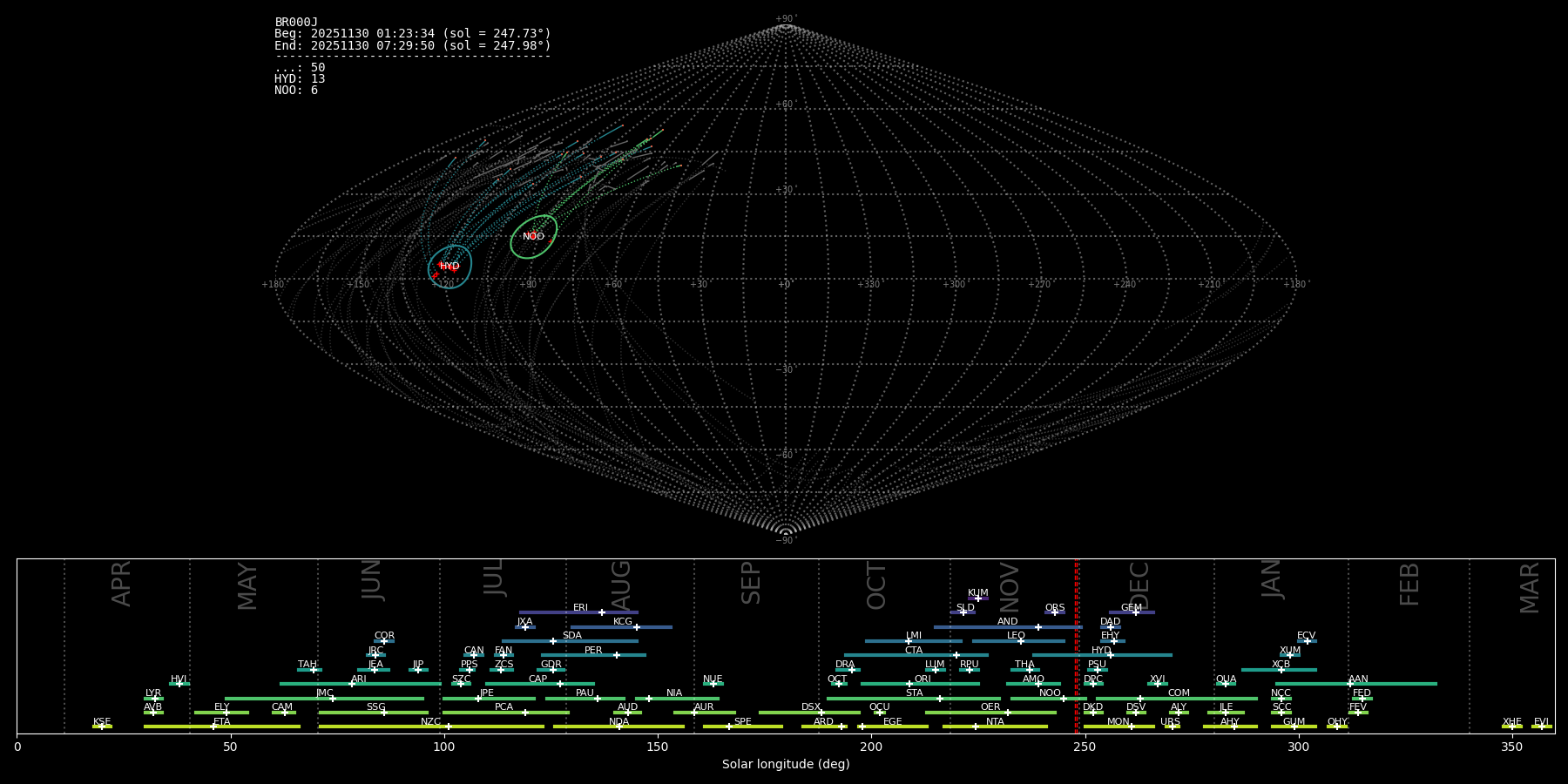
Task: Click the Solar longitude (deg) axis title
Action: tap(785, 765)
